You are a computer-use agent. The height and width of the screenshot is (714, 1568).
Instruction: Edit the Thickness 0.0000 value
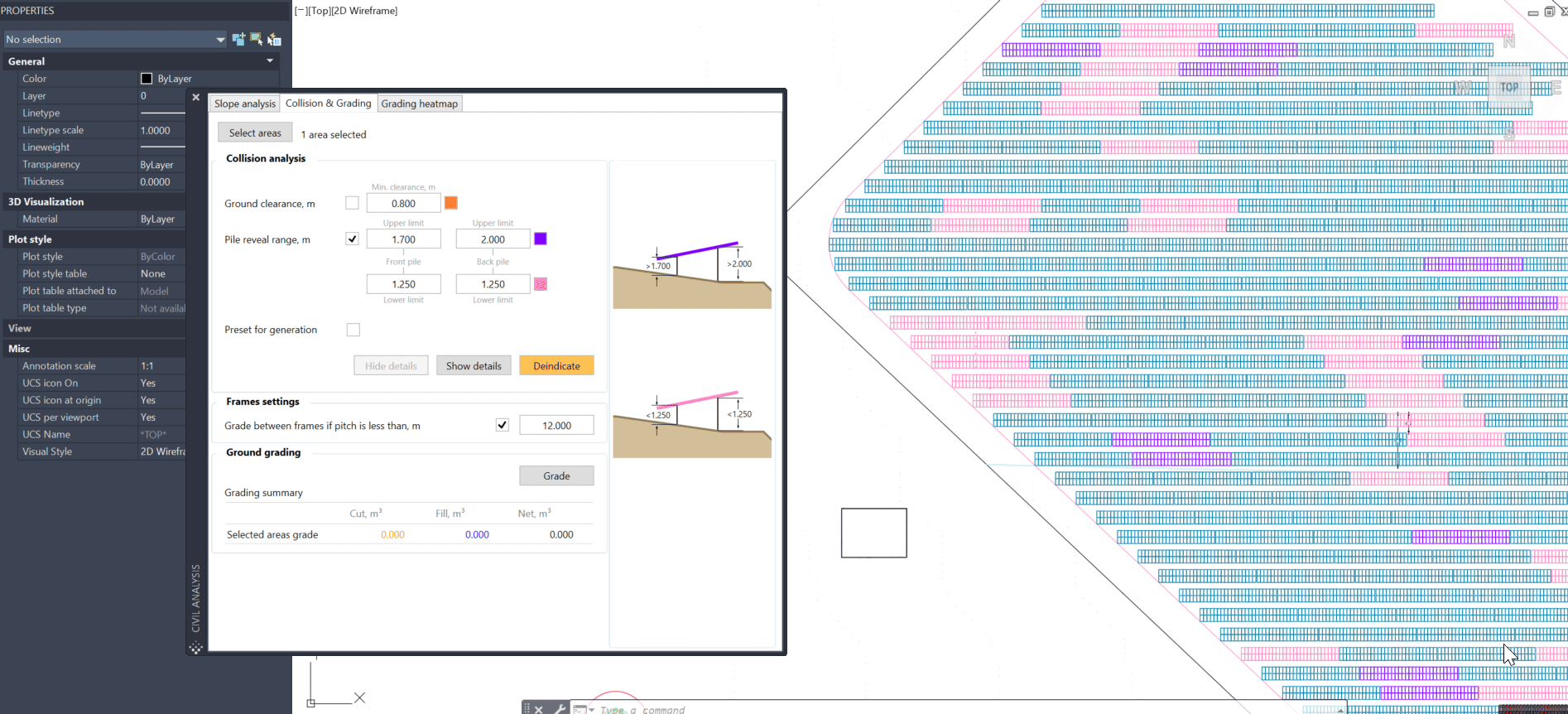(x=161, y=181)
